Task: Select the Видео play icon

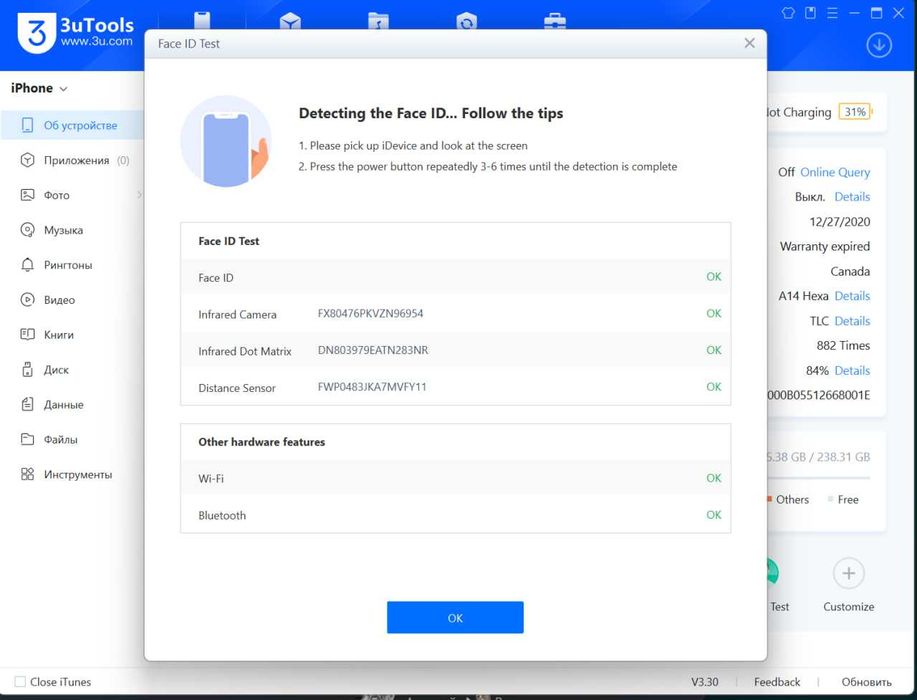Action: (x=27, y=300)
